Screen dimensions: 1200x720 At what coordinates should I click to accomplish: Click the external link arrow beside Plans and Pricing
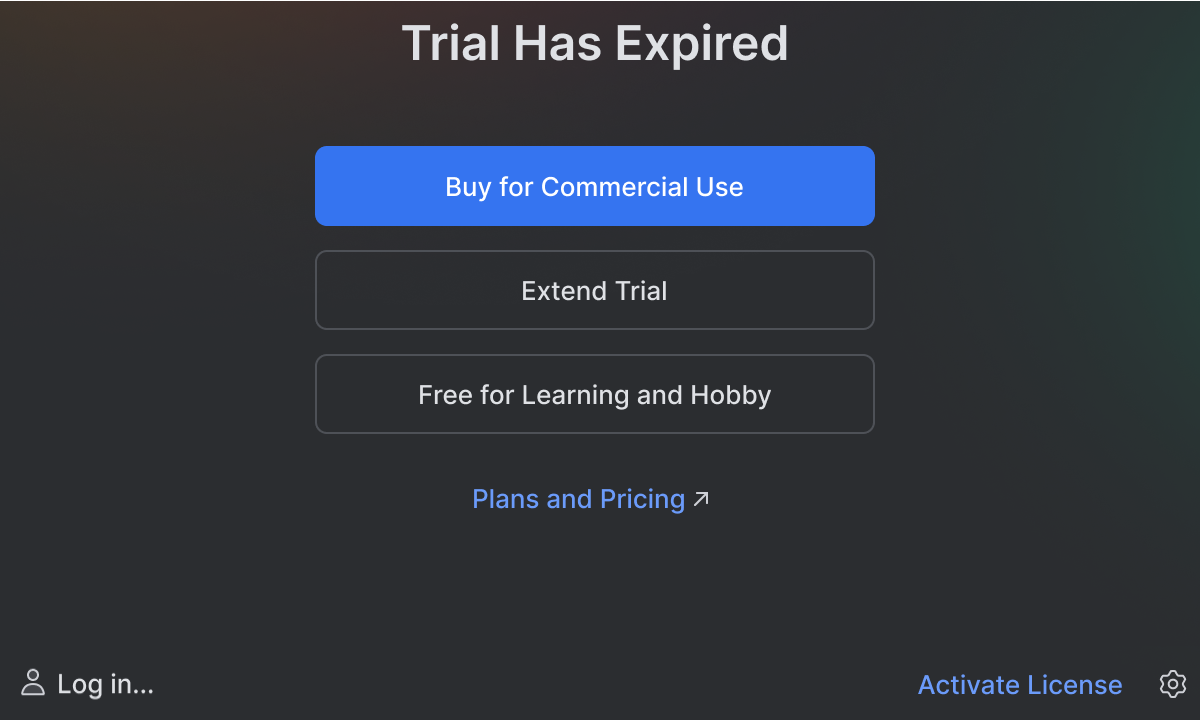[702, 498]
